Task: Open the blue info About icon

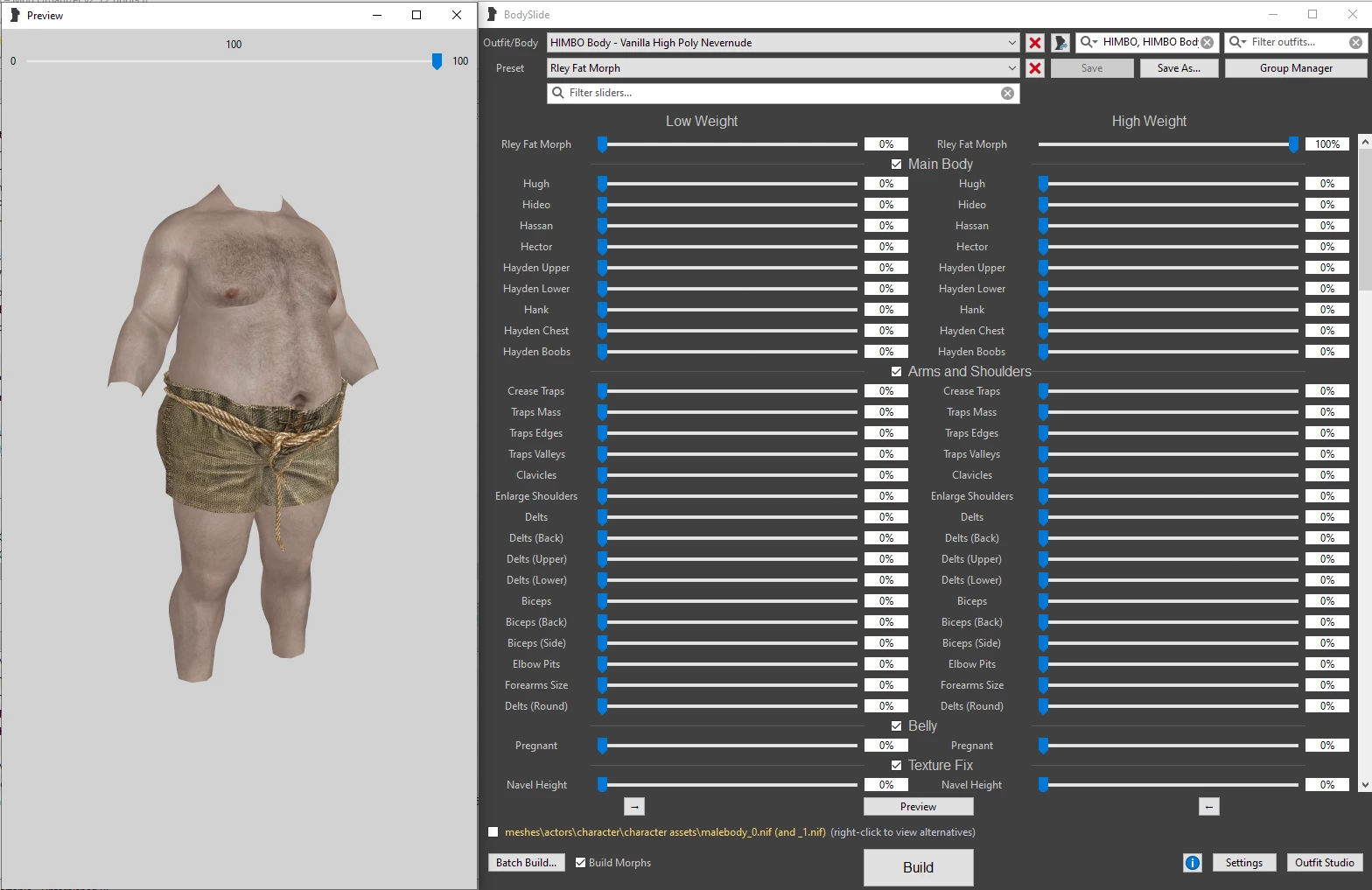Action: pos(1193,863)
